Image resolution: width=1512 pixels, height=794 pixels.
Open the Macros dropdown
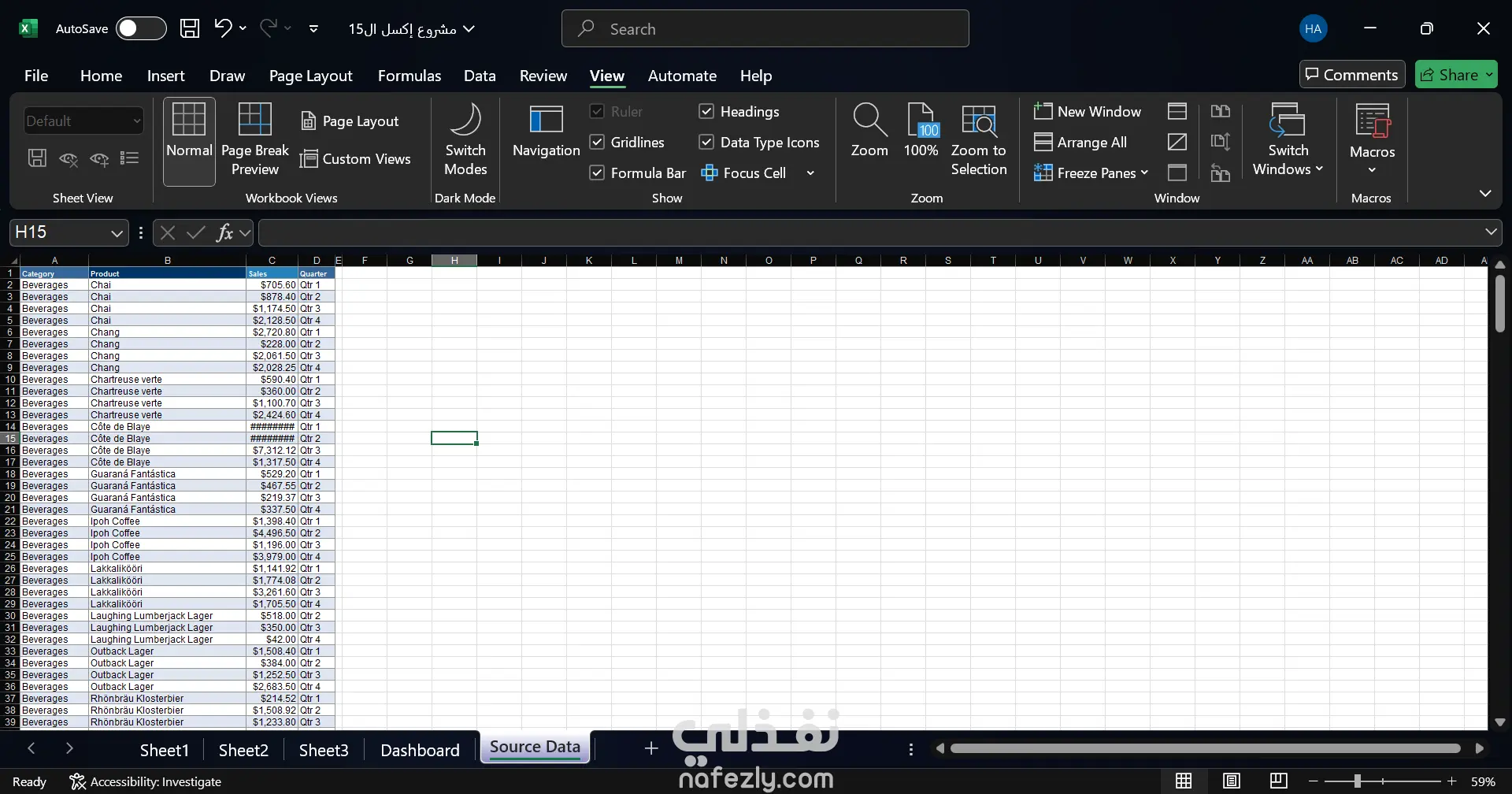[1372, 140]
